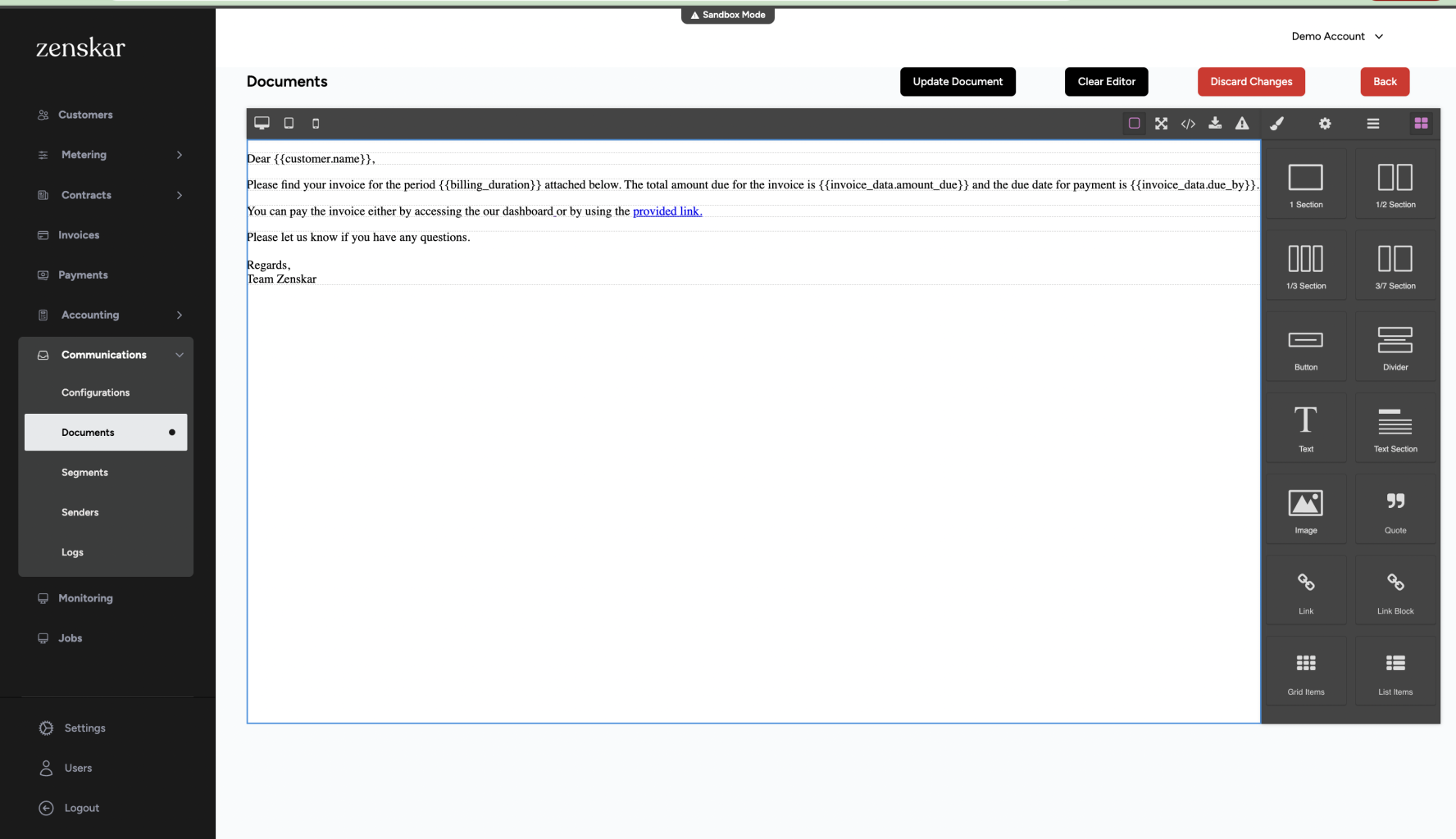
Task: Expand the Metering menu chevron
Action: coord(180,155)
